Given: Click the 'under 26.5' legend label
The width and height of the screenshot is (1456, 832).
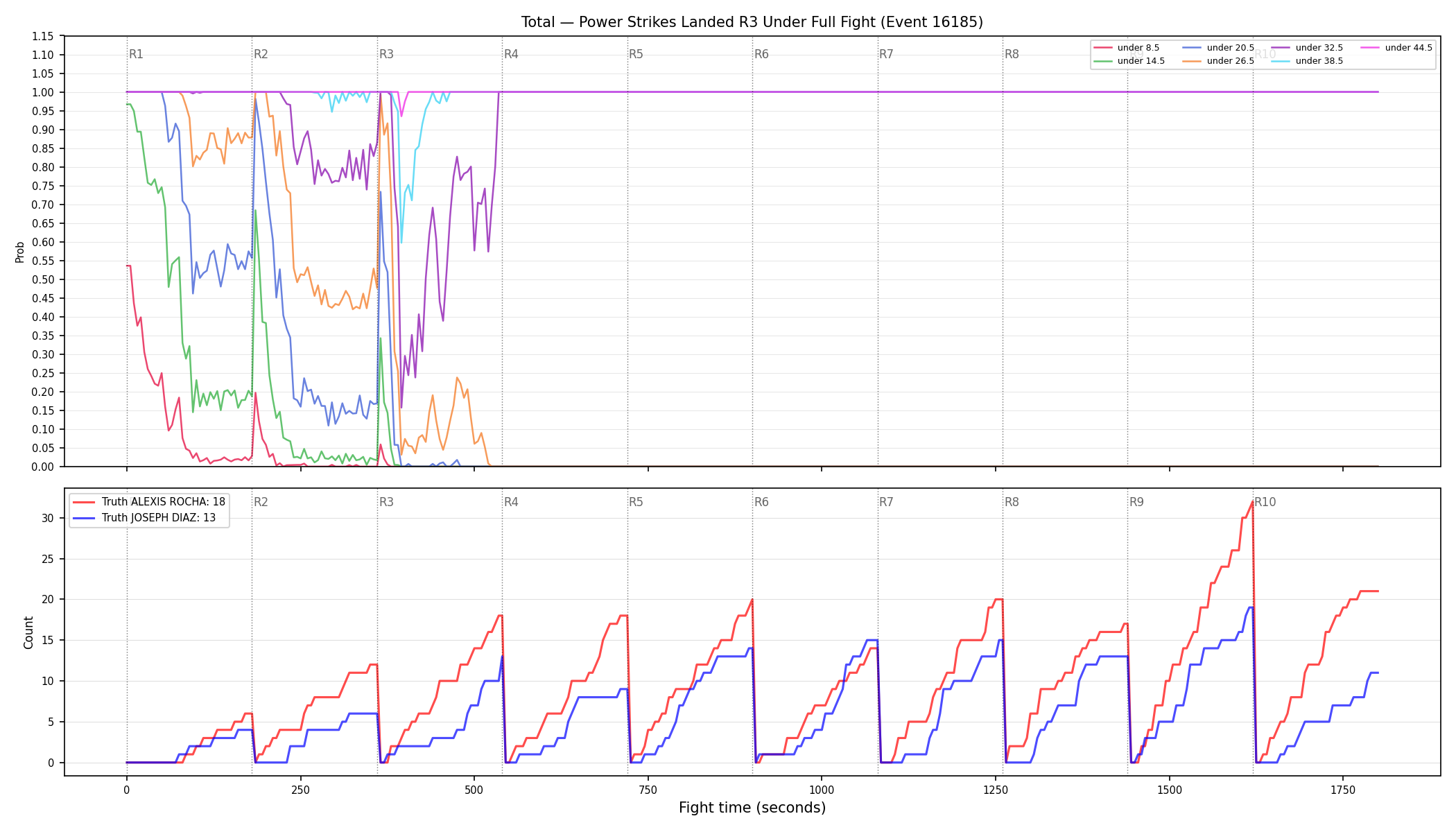Looking at the screenshot, I should 1230,61.
